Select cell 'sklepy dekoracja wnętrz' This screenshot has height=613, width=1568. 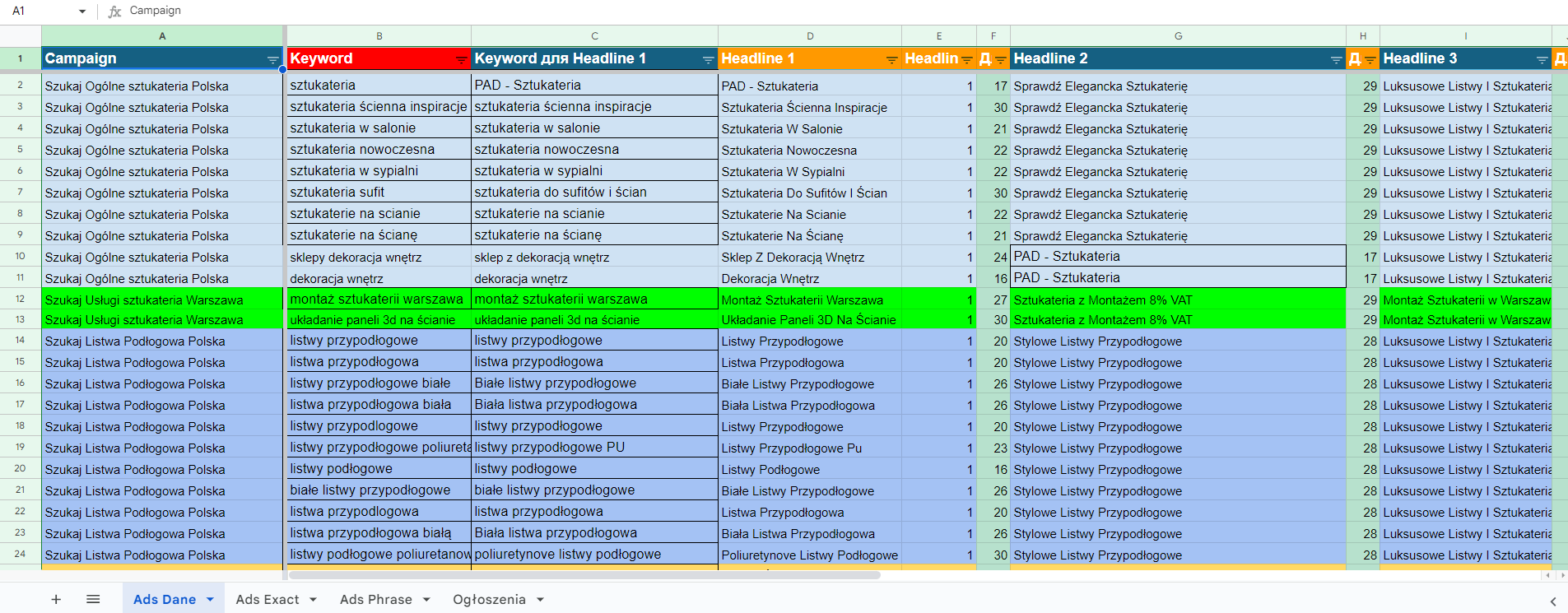[x=379, y=257]
